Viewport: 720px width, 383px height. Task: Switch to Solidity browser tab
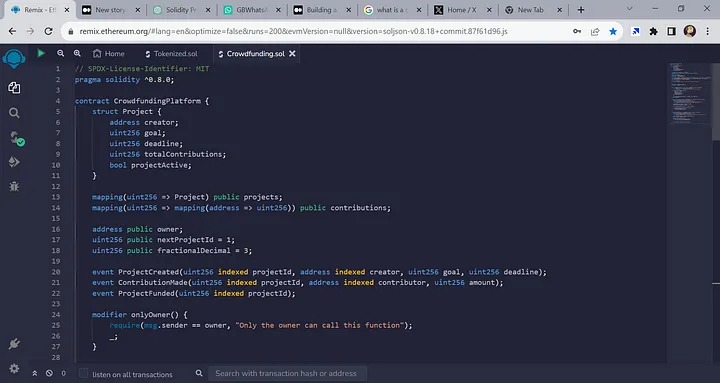pyautogui.click(x=181, y=10)
